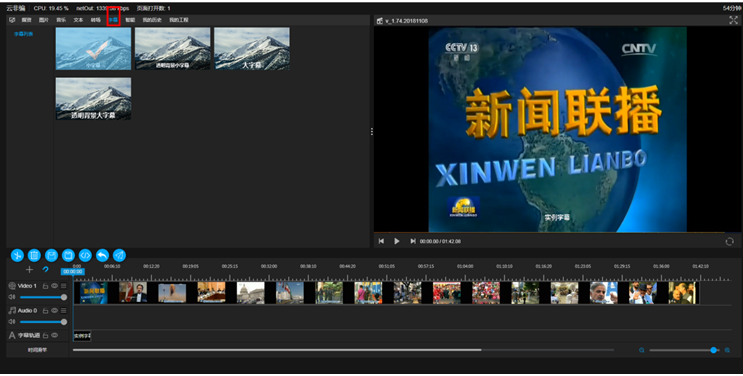The image size is (743, 376).
Task: Zoom in timeline with plus magnifier
Action: coord(727,350)
